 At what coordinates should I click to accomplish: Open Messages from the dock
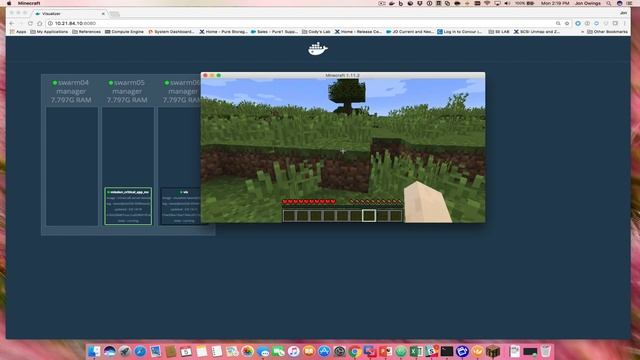pos(263,351)
